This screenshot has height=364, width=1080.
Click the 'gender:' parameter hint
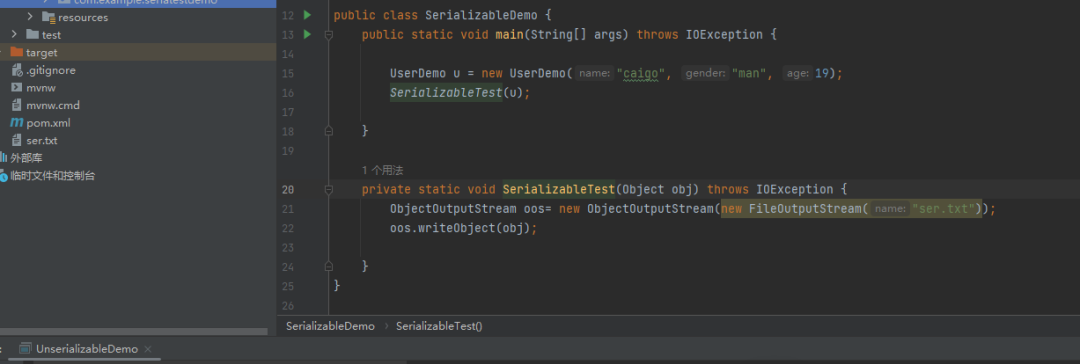(705, 73)
